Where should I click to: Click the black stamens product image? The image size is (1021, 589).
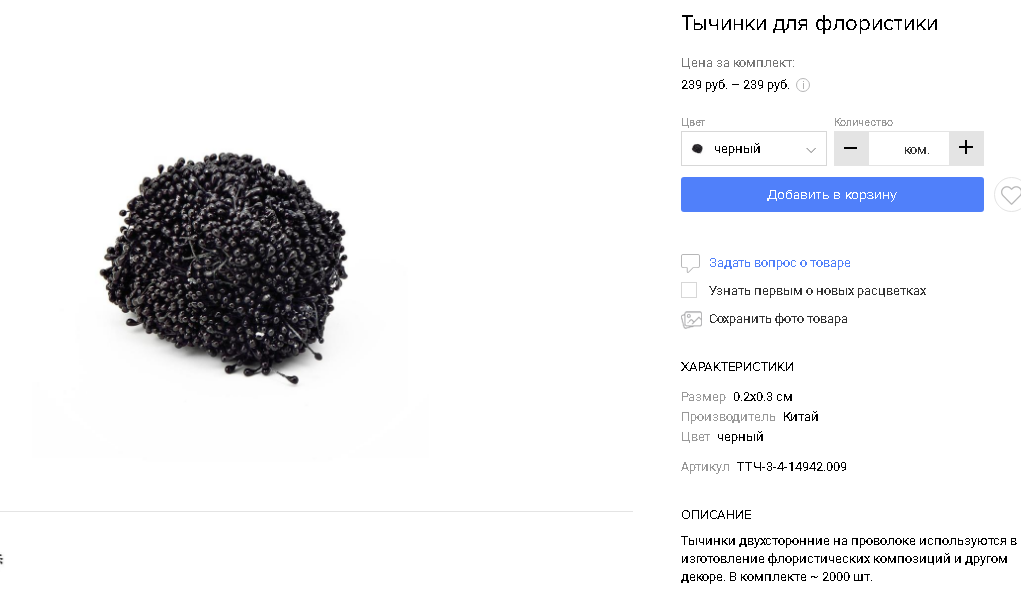223,267
